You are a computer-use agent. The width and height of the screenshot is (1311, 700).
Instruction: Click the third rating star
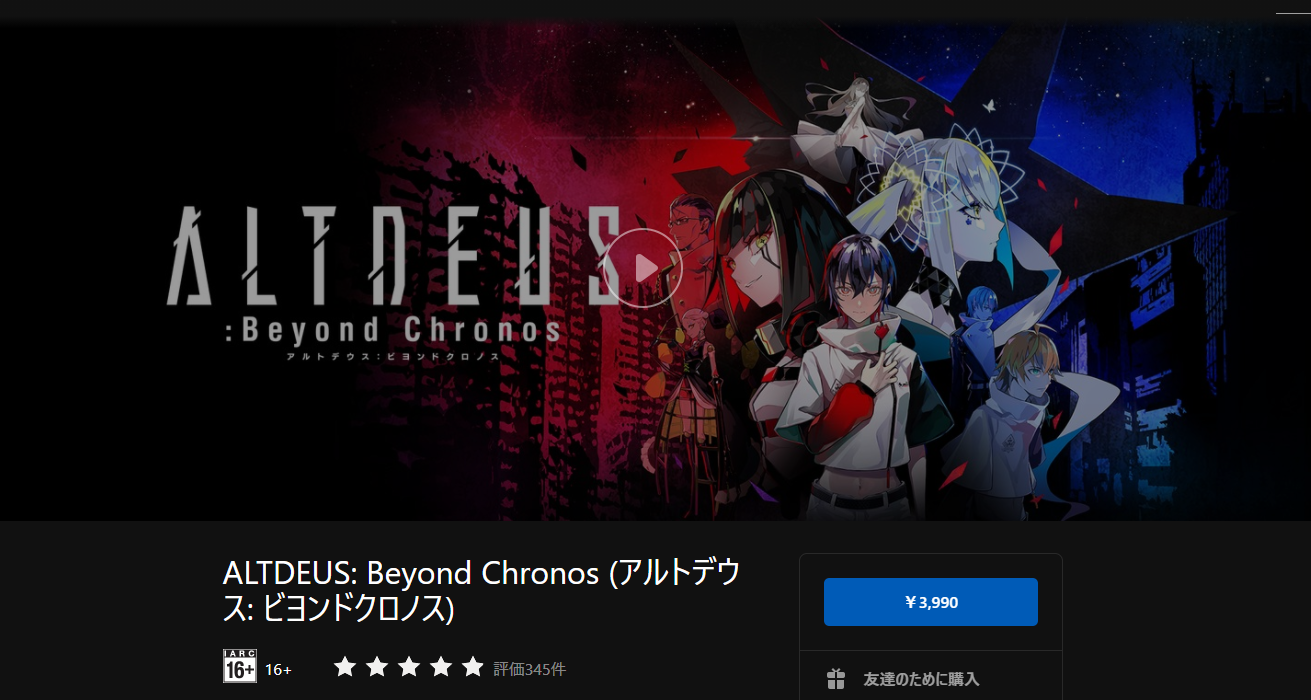pyautogui.click(x=409, y=667)
